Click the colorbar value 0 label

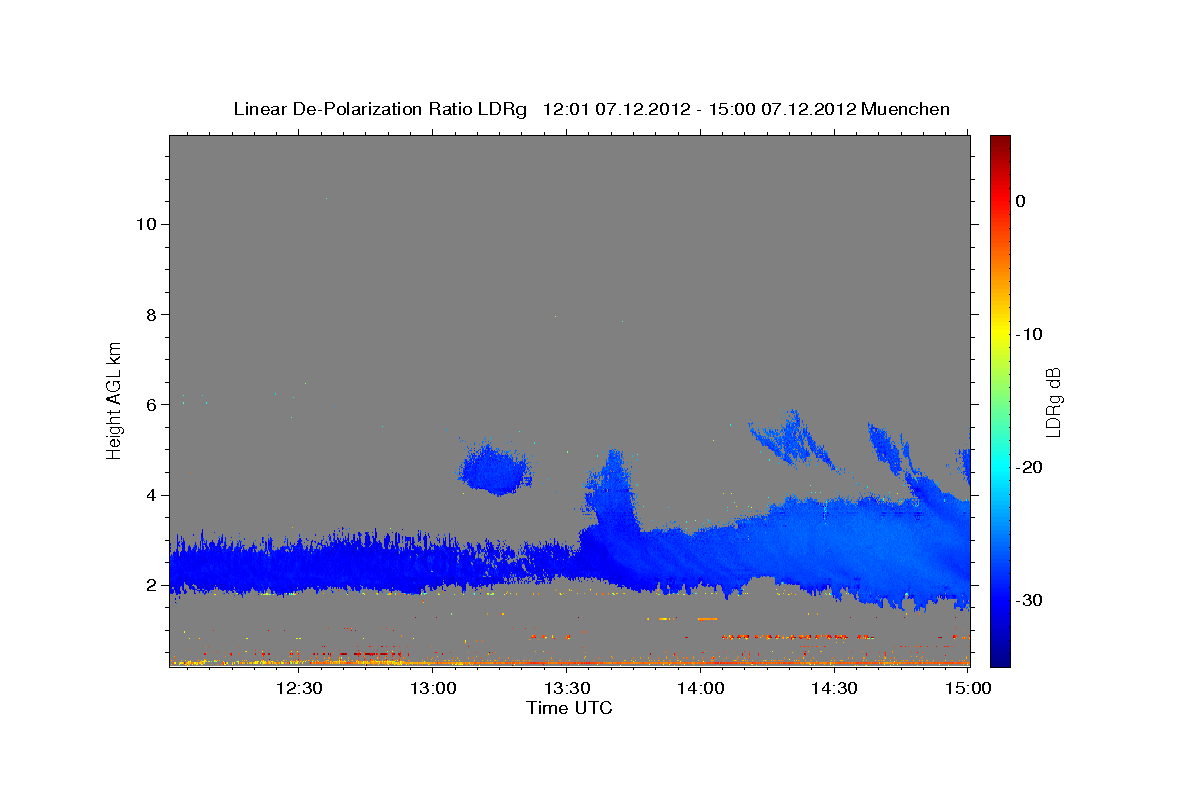tap(1021, 201)
